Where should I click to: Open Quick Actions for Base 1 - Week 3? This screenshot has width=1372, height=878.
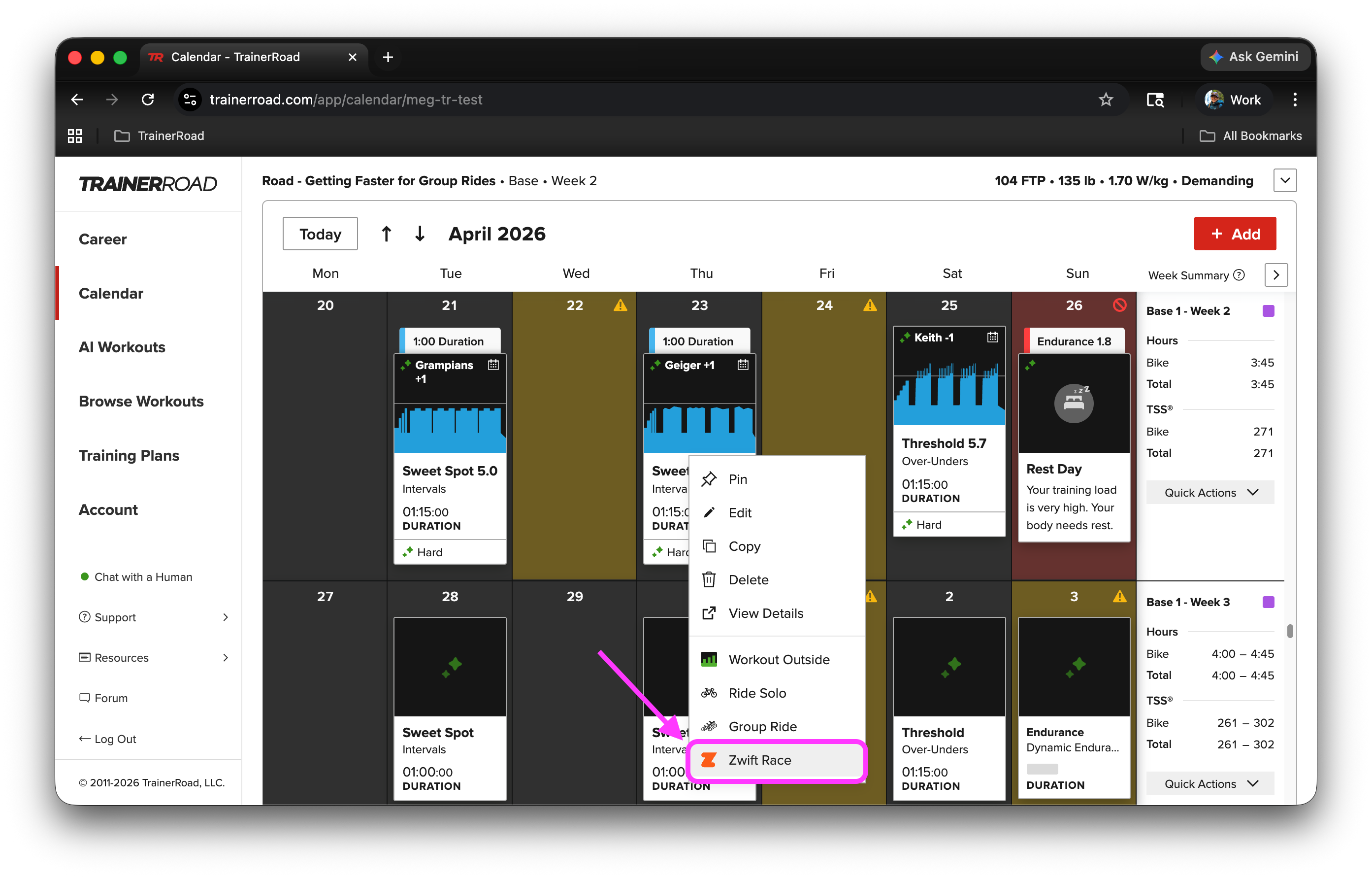[x=1210, y=784]
